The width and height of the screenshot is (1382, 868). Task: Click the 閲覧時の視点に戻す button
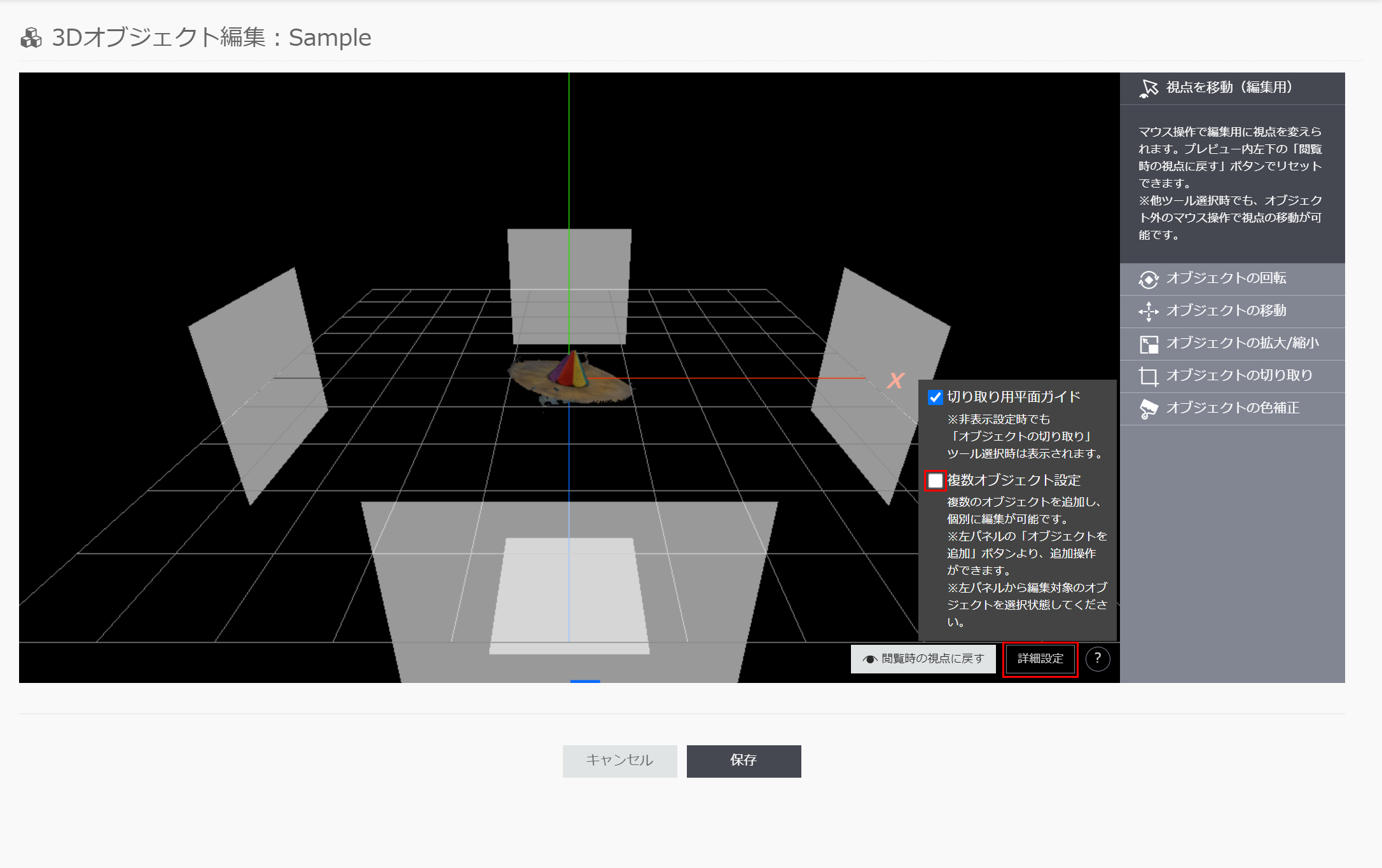(x=923, y=659)
